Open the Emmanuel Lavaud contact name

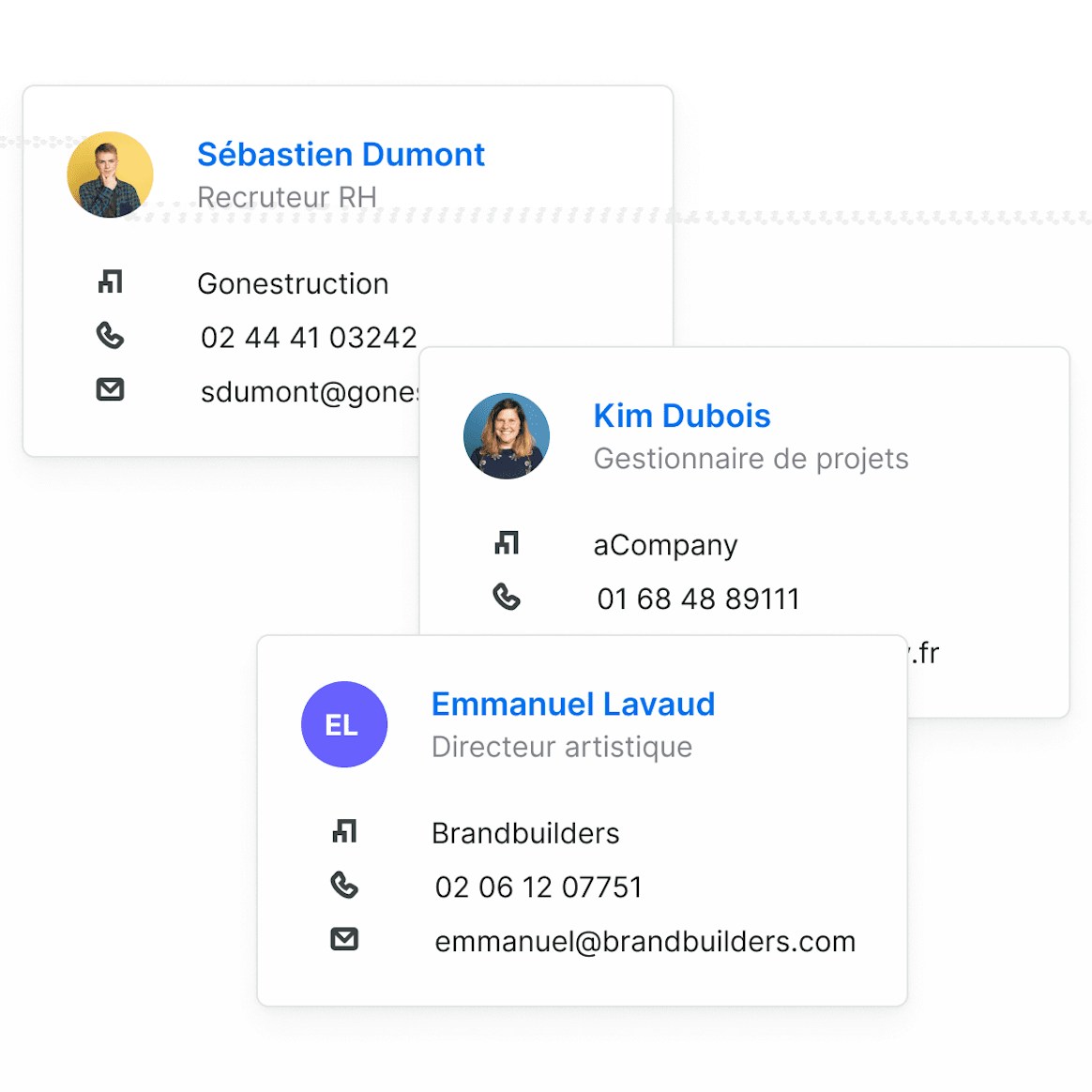coord(573,704)
